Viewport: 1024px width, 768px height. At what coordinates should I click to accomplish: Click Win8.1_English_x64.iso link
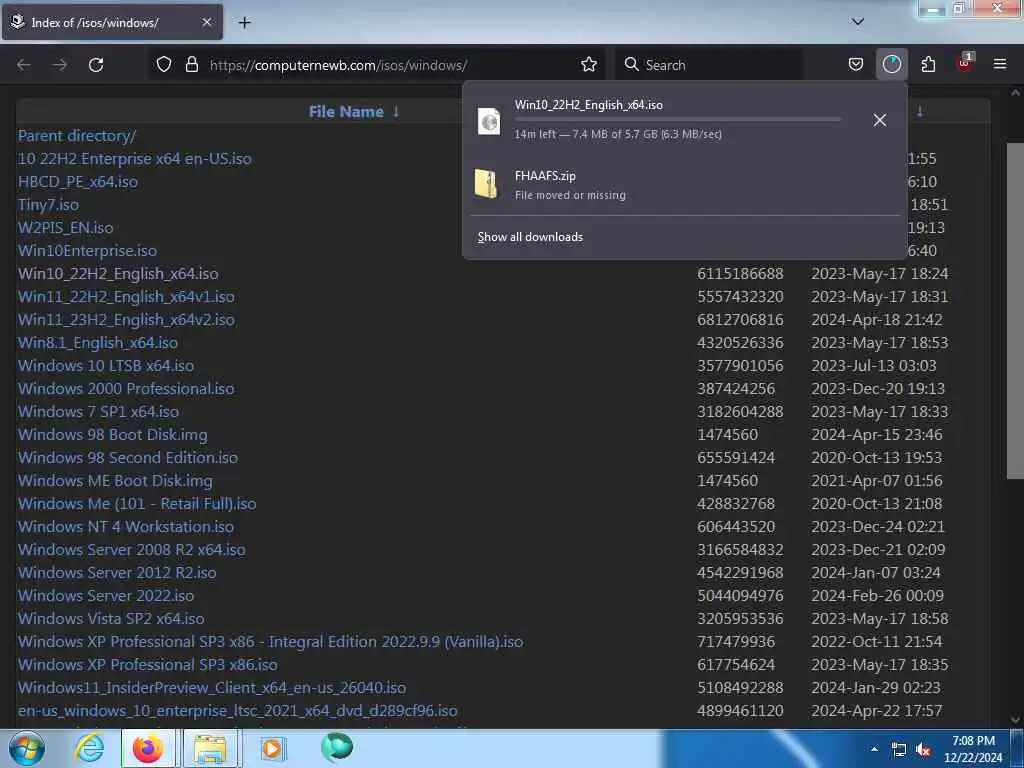(x=98, y=342)
